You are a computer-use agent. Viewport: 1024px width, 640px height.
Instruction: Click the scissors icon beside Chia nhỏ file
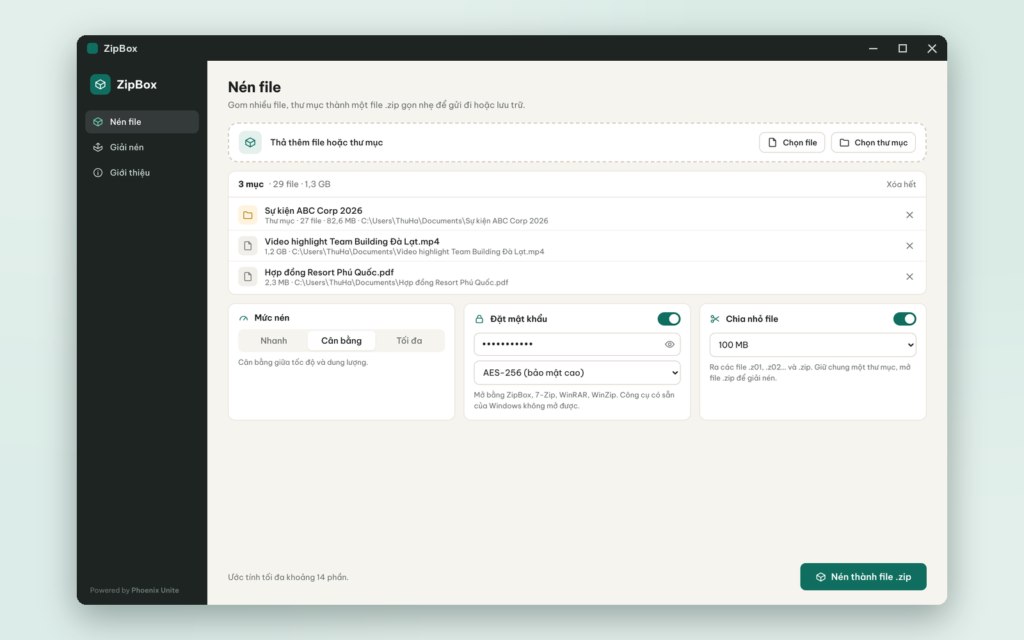coord(714,319)
